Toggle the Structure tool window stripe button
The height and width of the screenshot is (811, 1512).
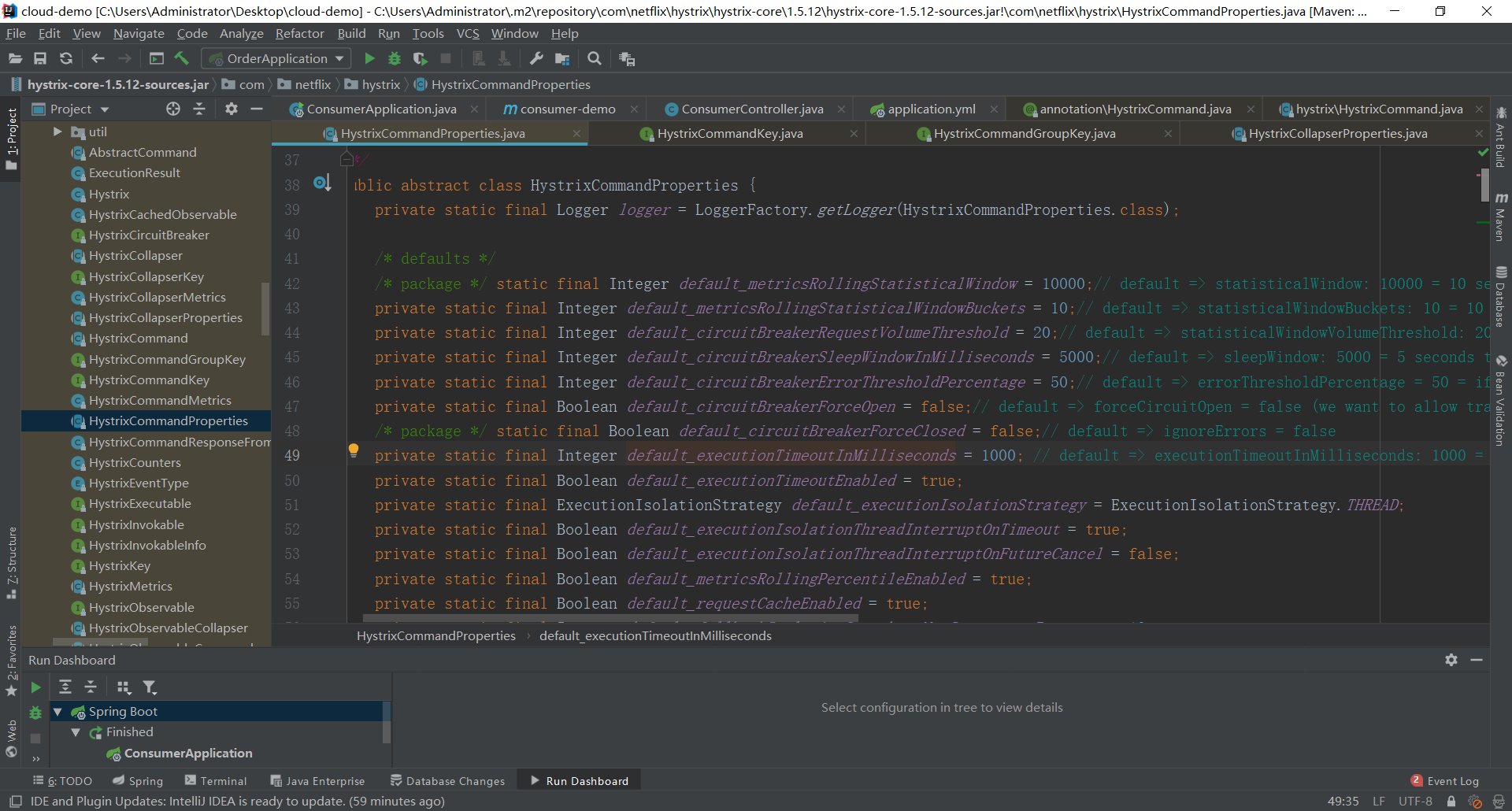click(x=12, y=562)
